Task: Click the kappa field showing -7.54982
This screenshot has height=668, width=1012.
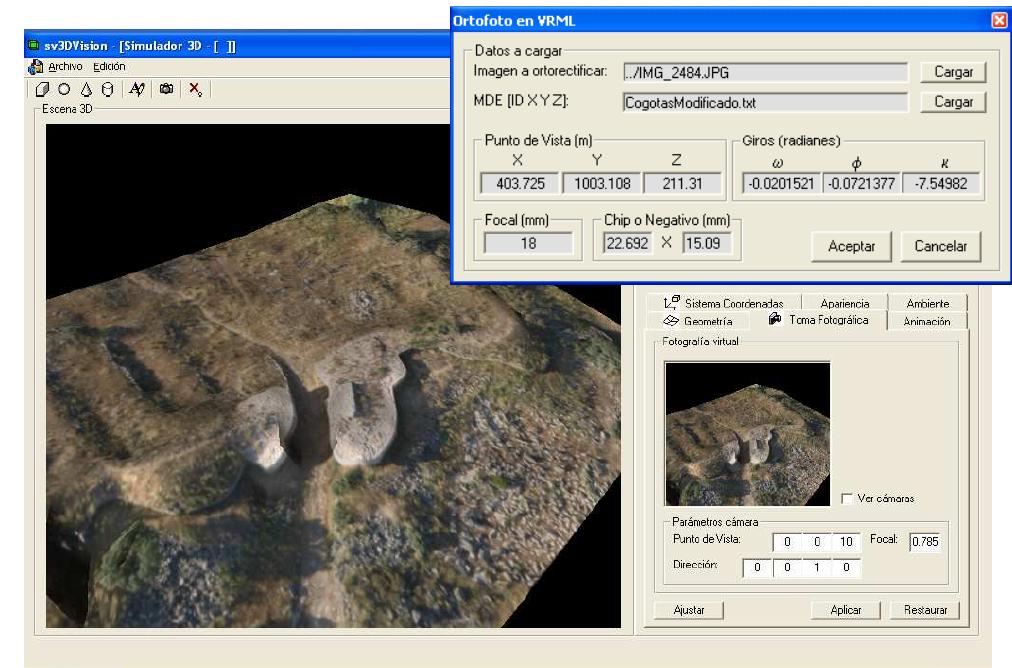Action: coord(941,183)
